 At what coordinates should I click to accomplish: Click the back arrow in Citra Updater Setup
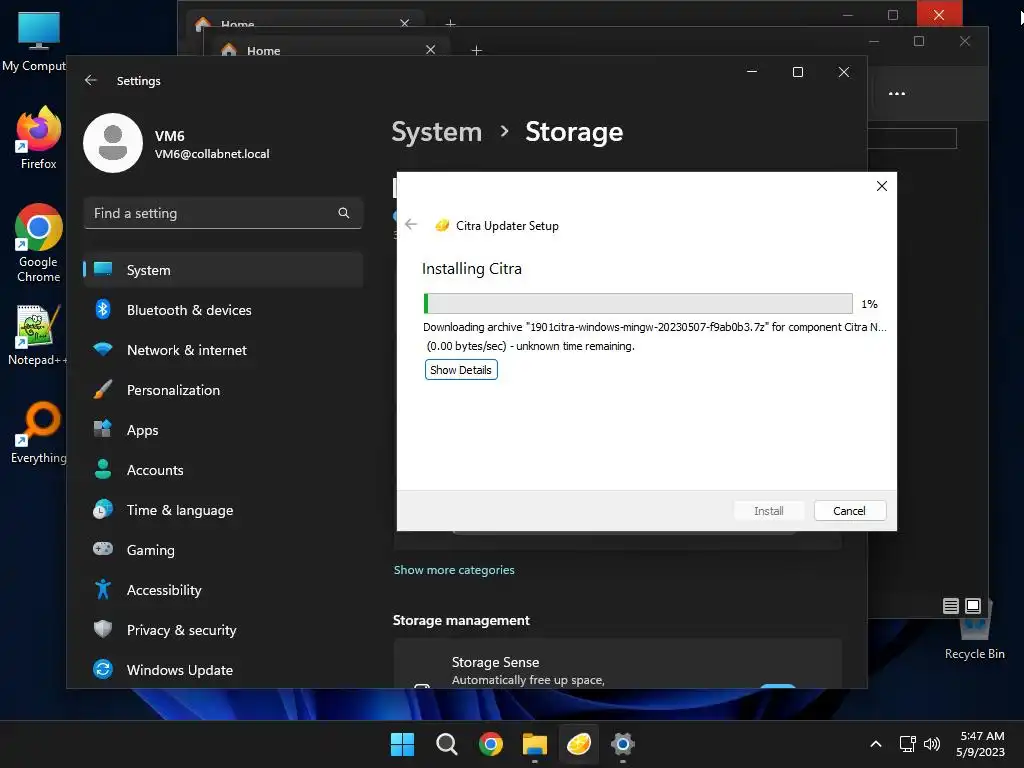tap(411, 225)
